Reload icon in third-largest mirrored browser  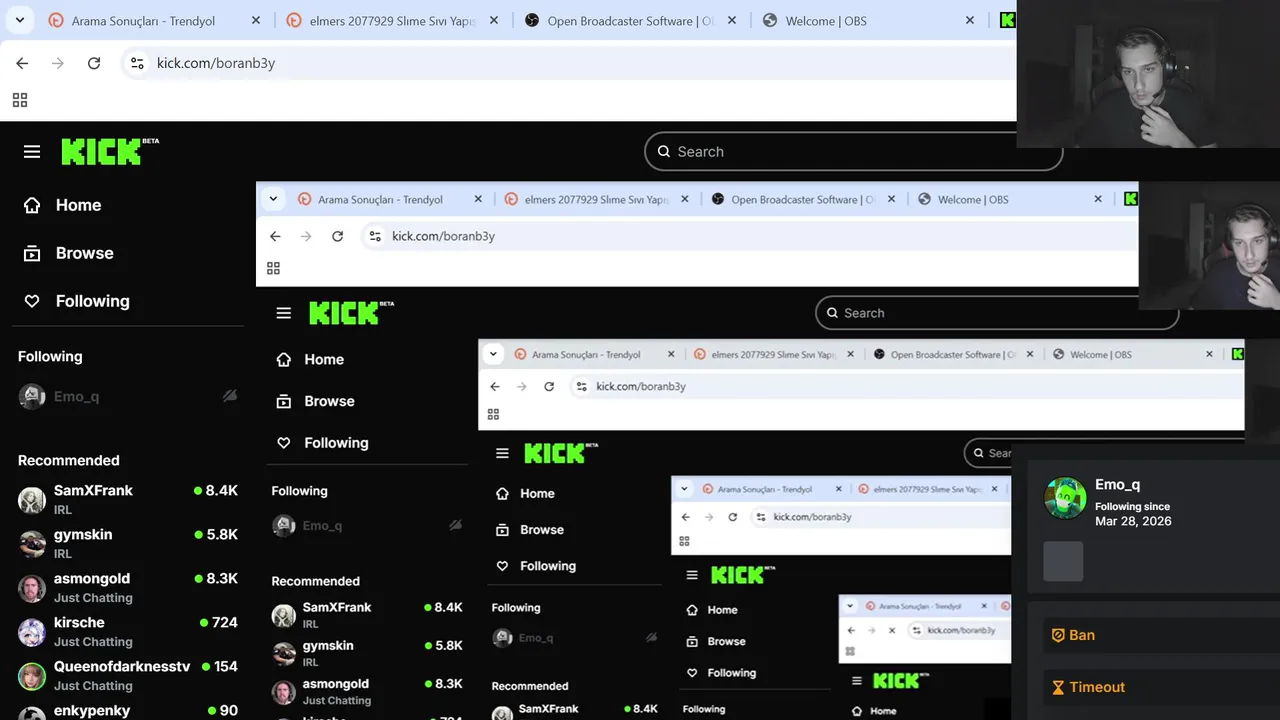tap(549, 386)
